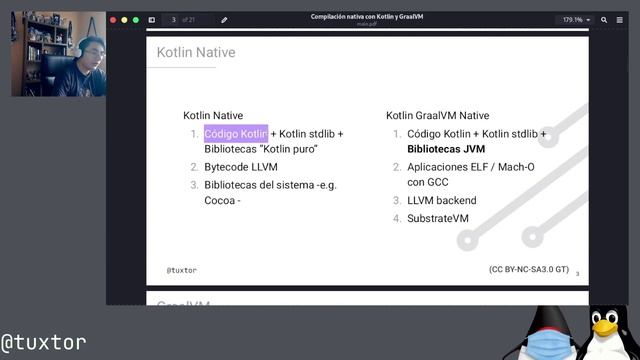Click the license text "(CC BY-NC-SA3.0 GT)"
640x360 pixels.
click(x=529, y=269)
